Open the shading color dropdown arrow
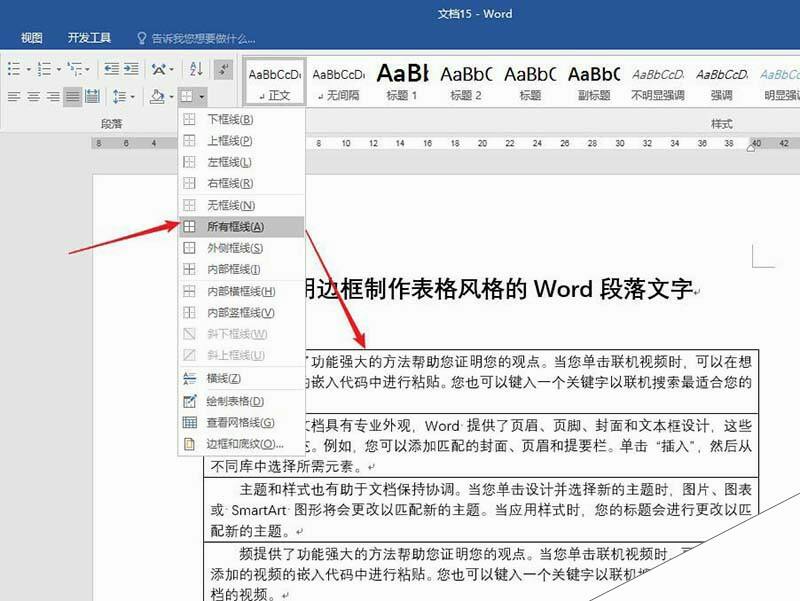The height and width of the screenshot is (601, 800). pyautogui.click(x=171, y=96)
